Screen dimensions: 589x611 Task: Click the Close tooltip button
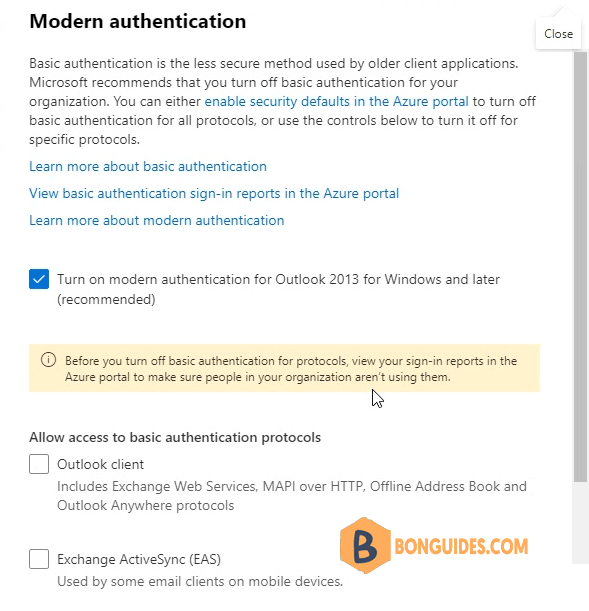click(x=558, y=34)
